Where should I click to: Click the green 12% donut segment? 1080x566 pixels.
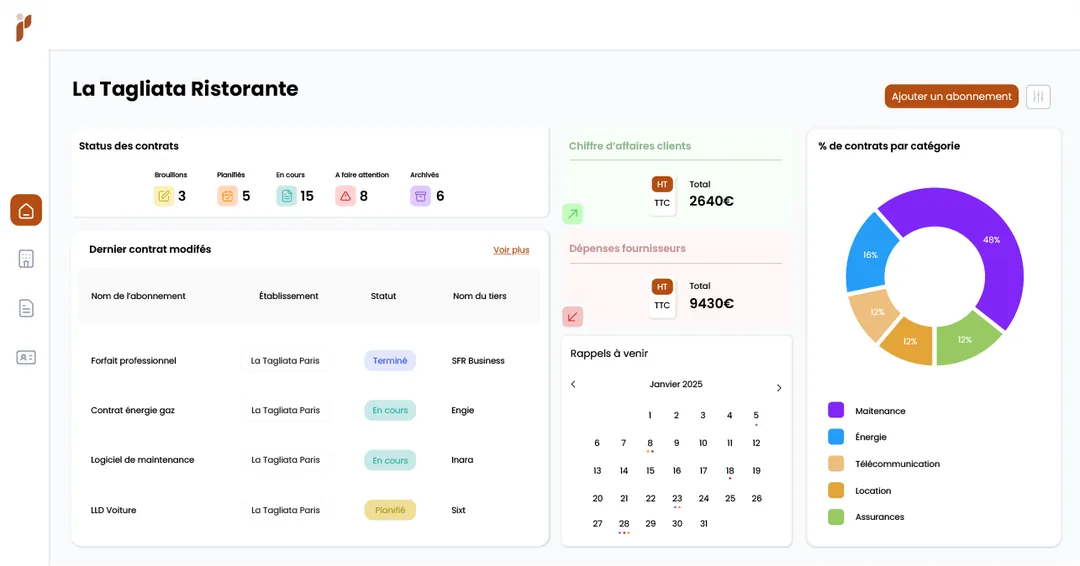point(966,340)
